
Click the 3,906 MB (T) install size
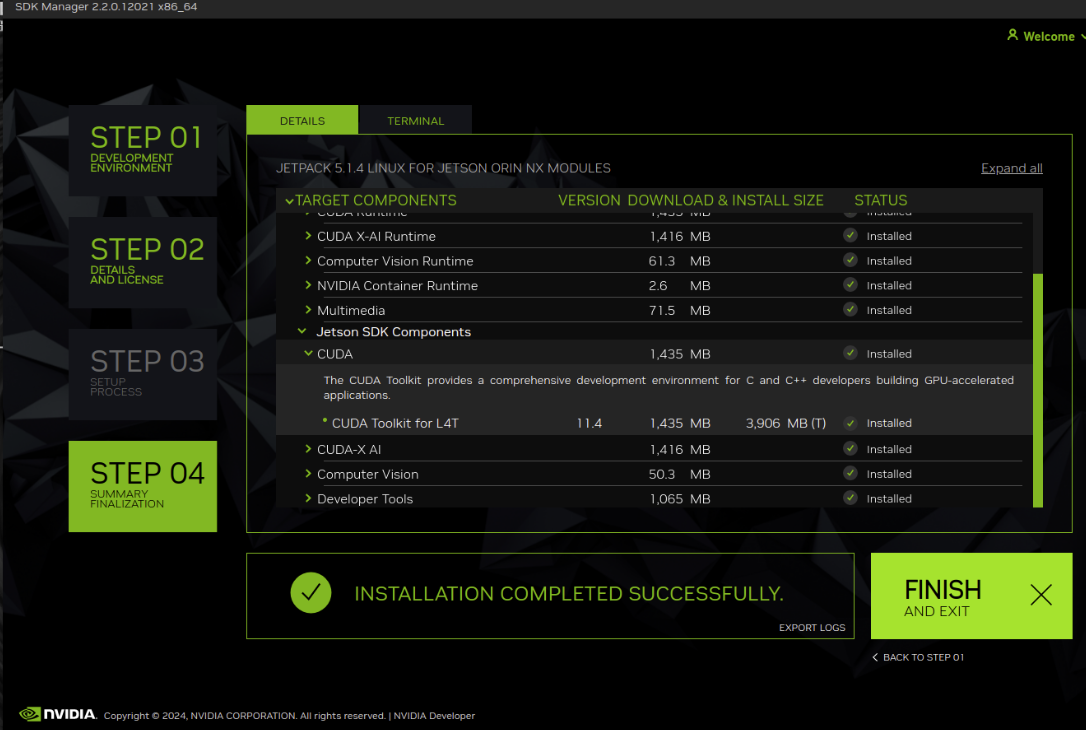click(x=785, y=423)
